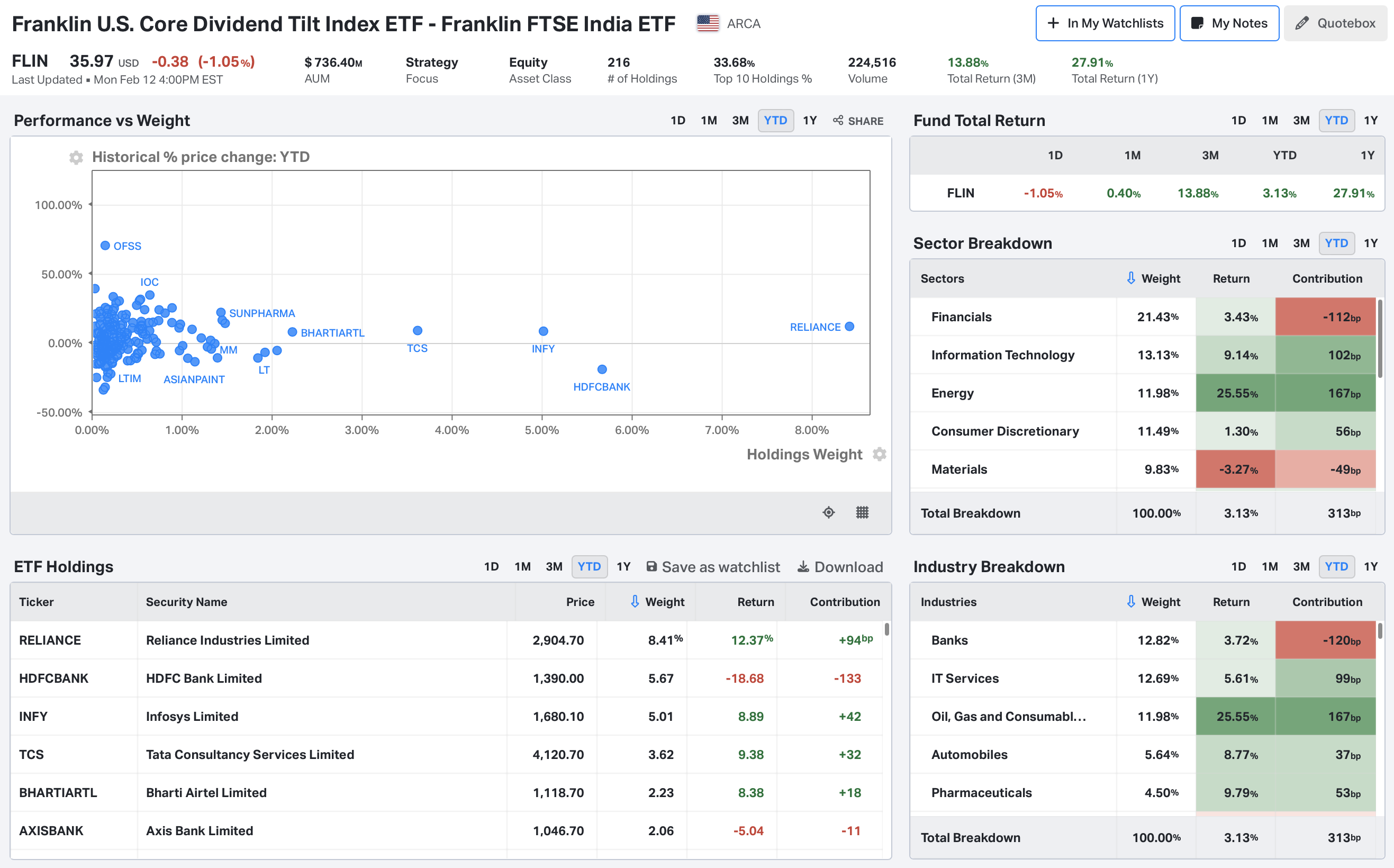Select 1M range in Performance vs Weight

[x=709, y=121]
